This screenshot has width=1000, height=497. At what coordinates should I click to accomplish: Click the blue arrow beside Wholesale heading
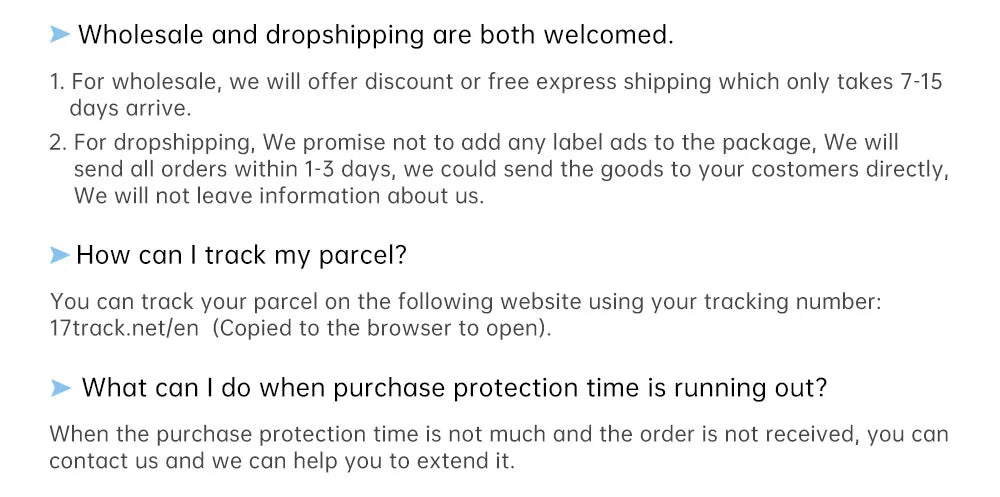[x=60, y=34]
